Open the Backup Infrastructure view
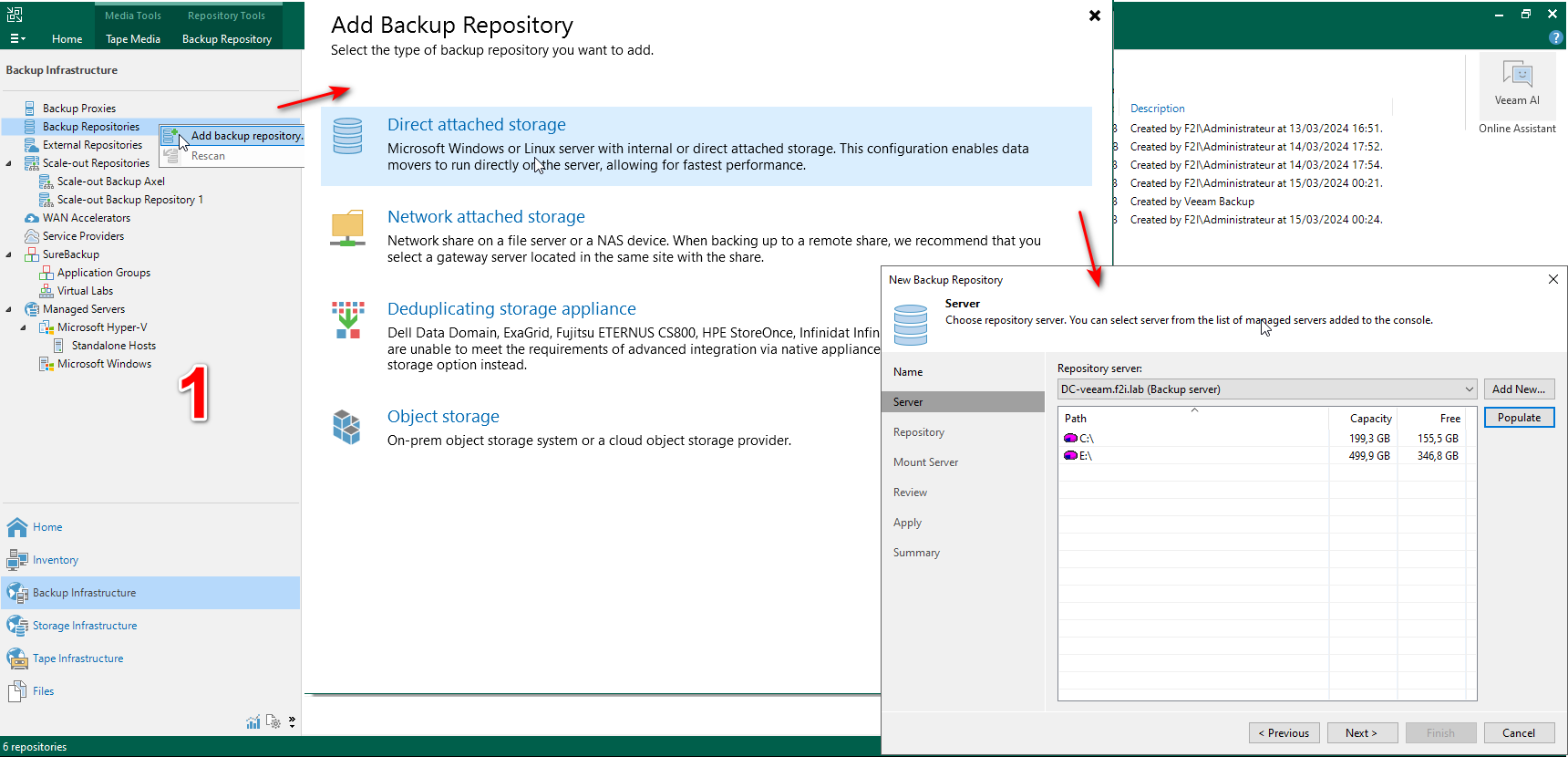Screen dimensions: 1568x757 point(151,593)
